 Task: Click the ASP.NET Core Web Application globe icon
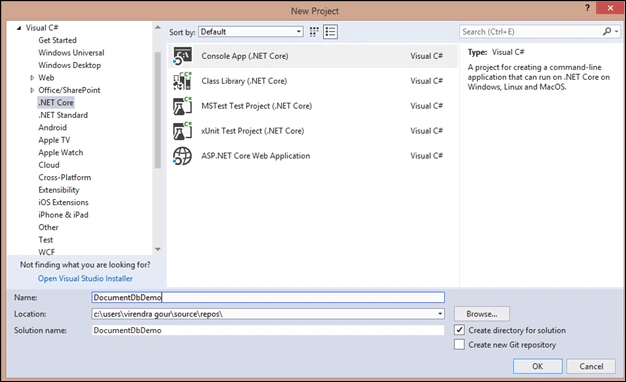pyautogui.click(x=182, y=156)
